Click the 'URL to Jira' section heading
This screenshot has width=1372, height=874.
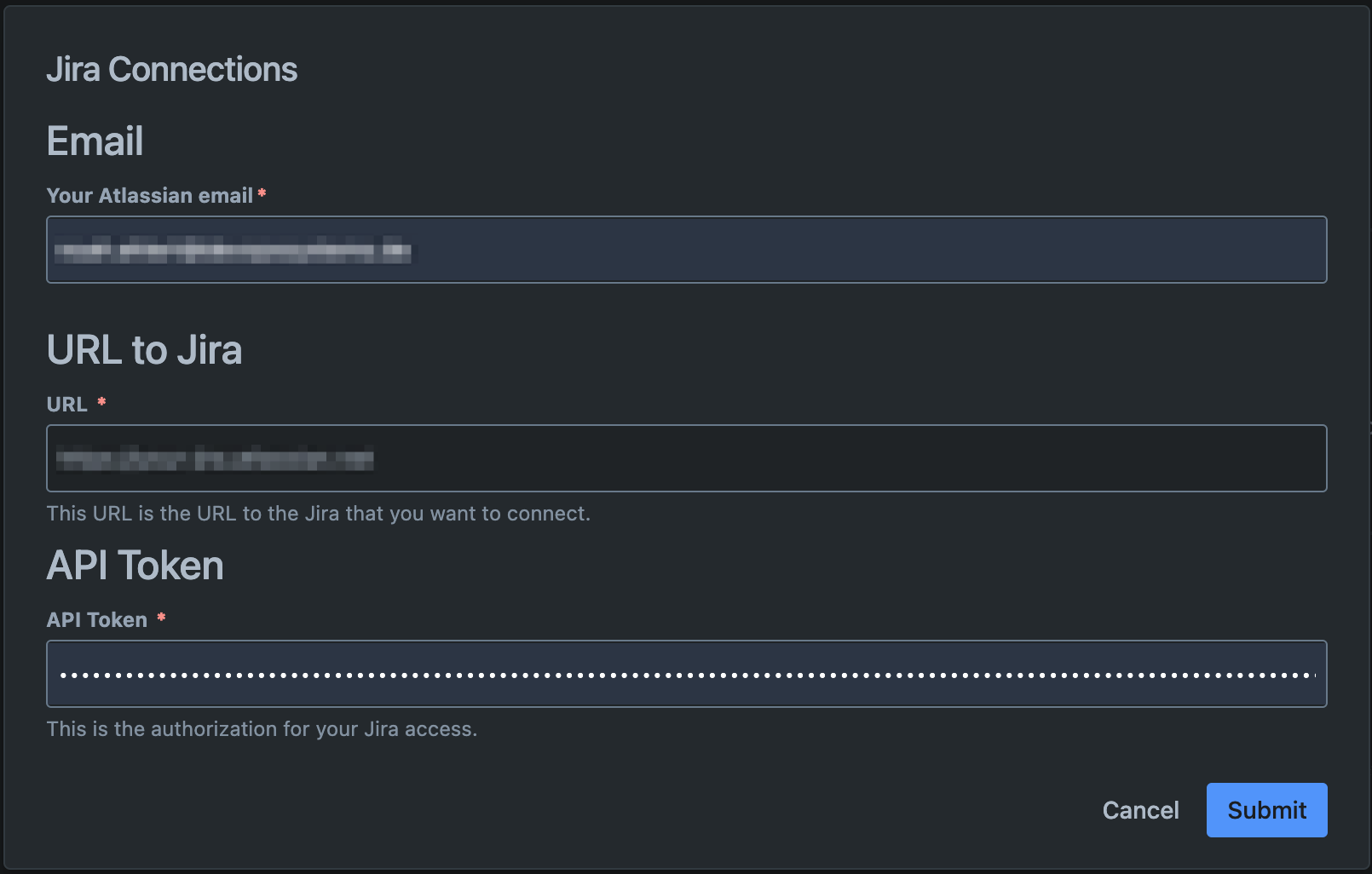(144, 350)
